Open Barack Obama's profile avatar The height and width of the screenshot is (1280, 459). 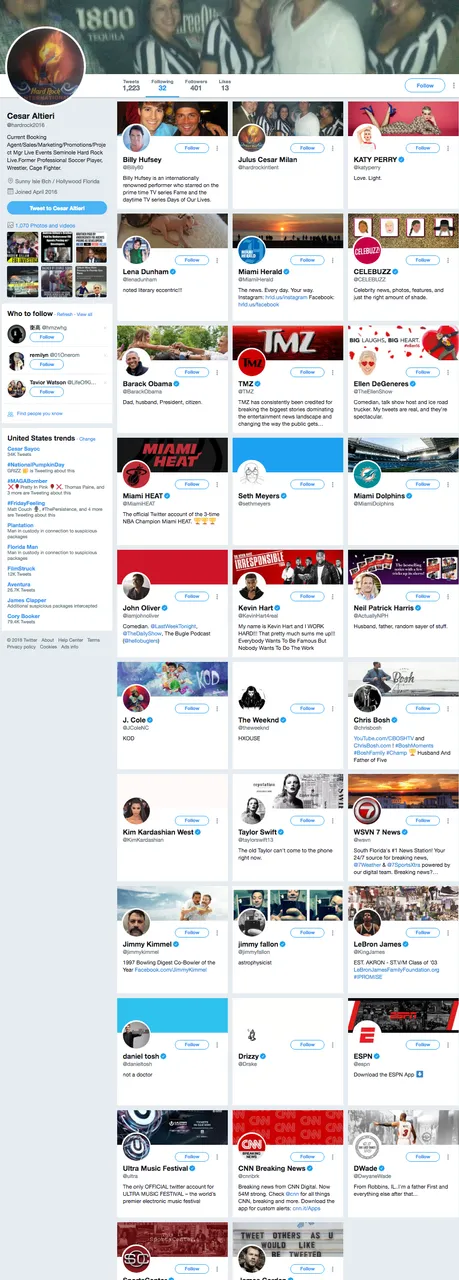(136, 363)
